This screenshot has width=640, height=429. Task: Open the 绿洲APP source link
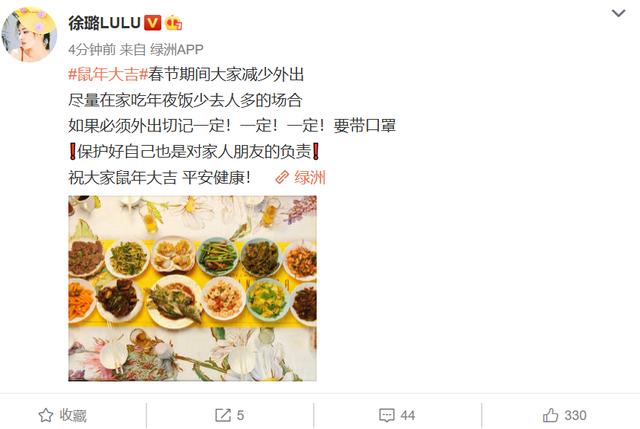click(176, 49)
